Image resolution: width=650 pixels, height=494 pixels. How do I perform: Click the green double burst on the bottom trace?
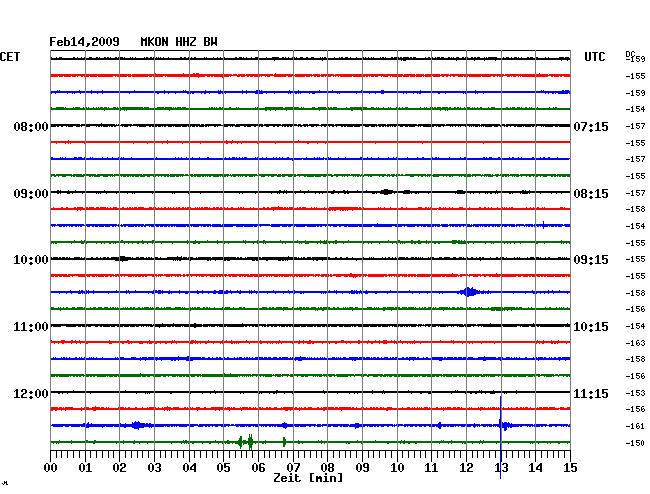pyautogui.click(x=245, y=442)
